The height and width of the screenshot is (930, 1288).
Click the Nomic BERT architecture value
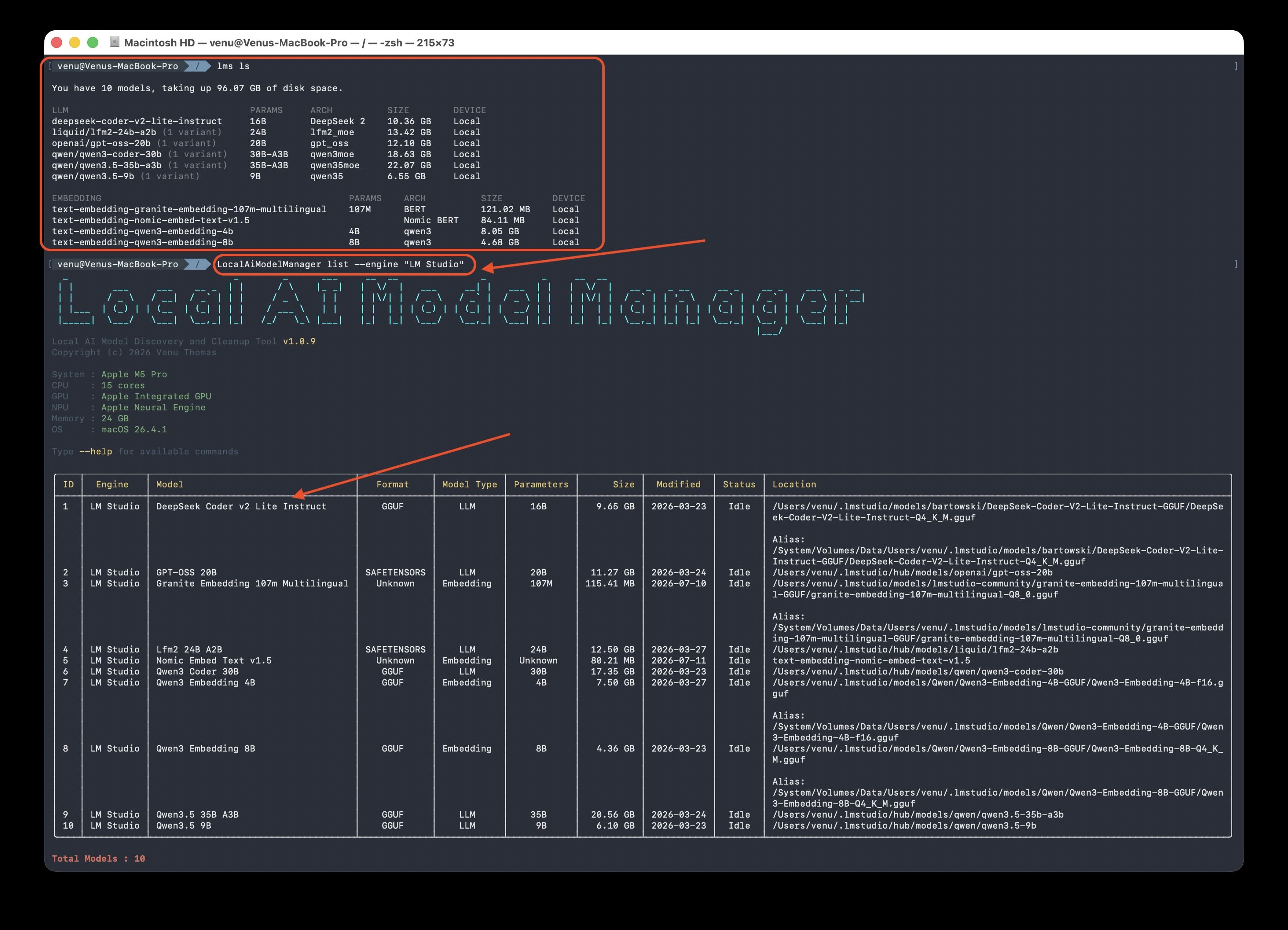[431, 221]
